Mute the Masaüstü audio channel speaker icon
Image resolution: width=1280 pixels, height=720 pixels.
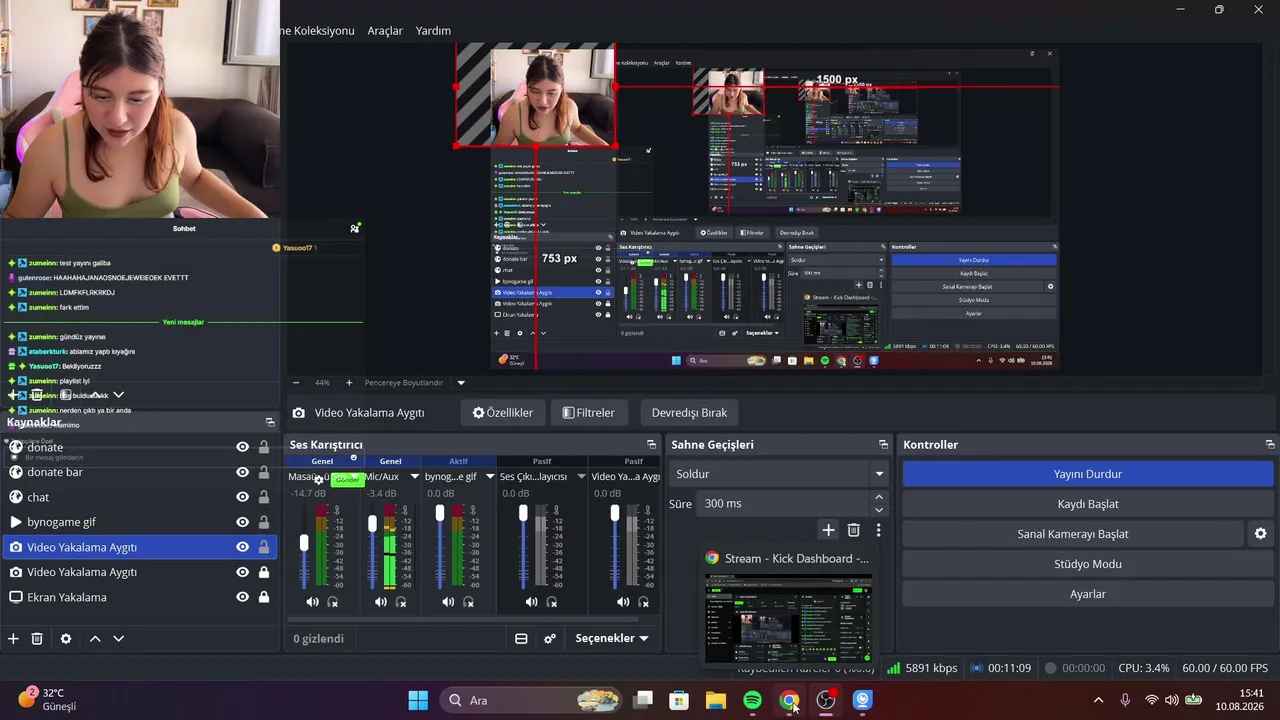coord(312,602)
